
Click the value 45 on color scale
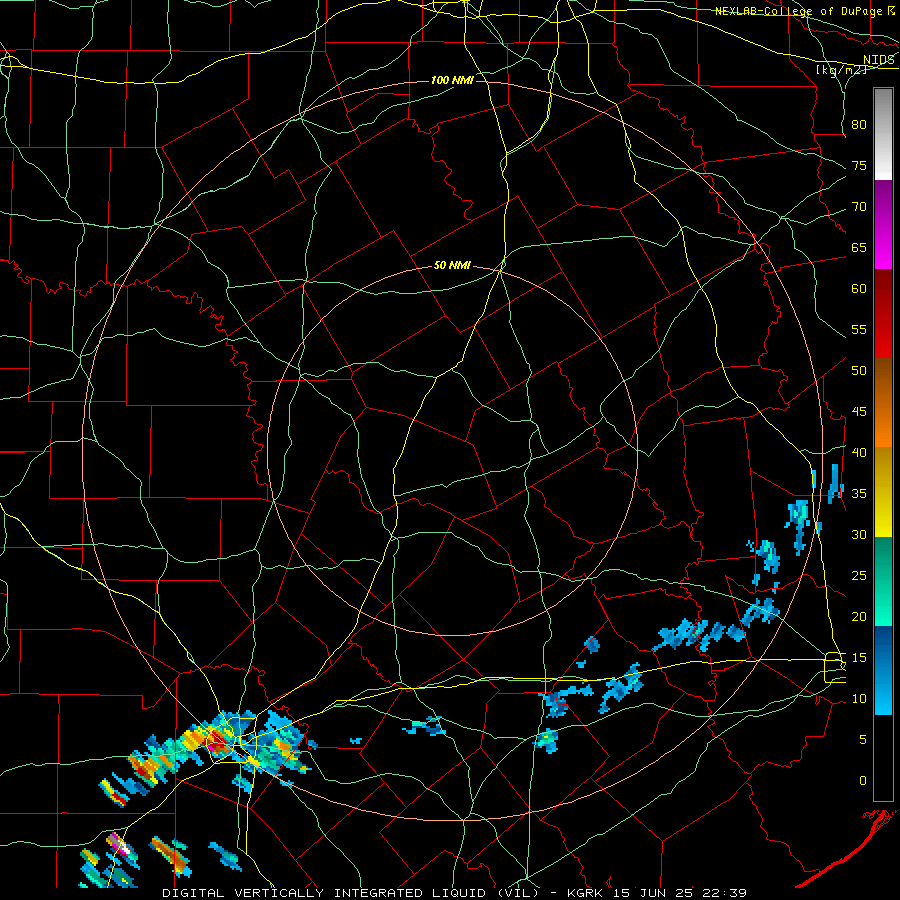coord(859,412)
